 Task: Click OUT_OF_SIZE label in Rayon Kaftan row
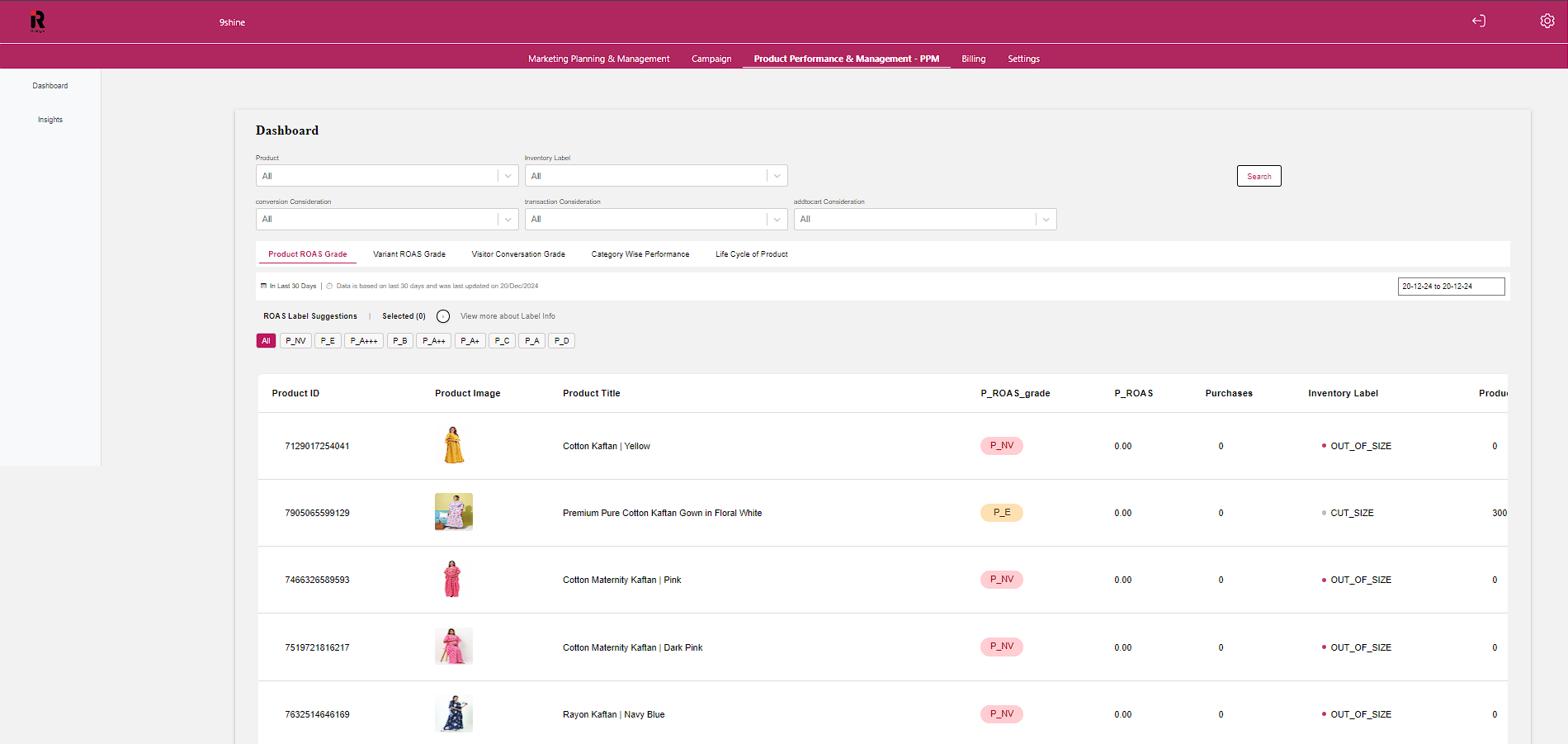[x=1361, y=714]
